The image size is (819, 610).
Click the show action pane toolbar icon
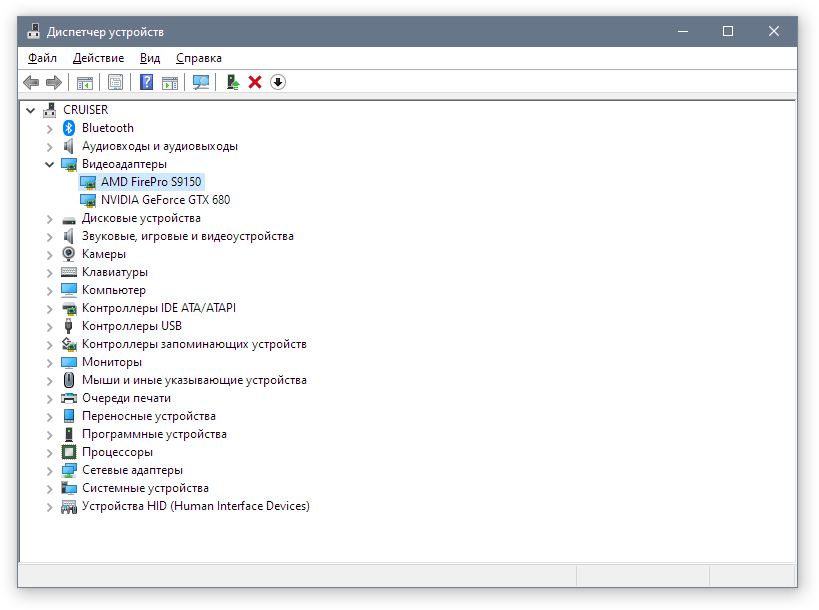click(170, 82)
